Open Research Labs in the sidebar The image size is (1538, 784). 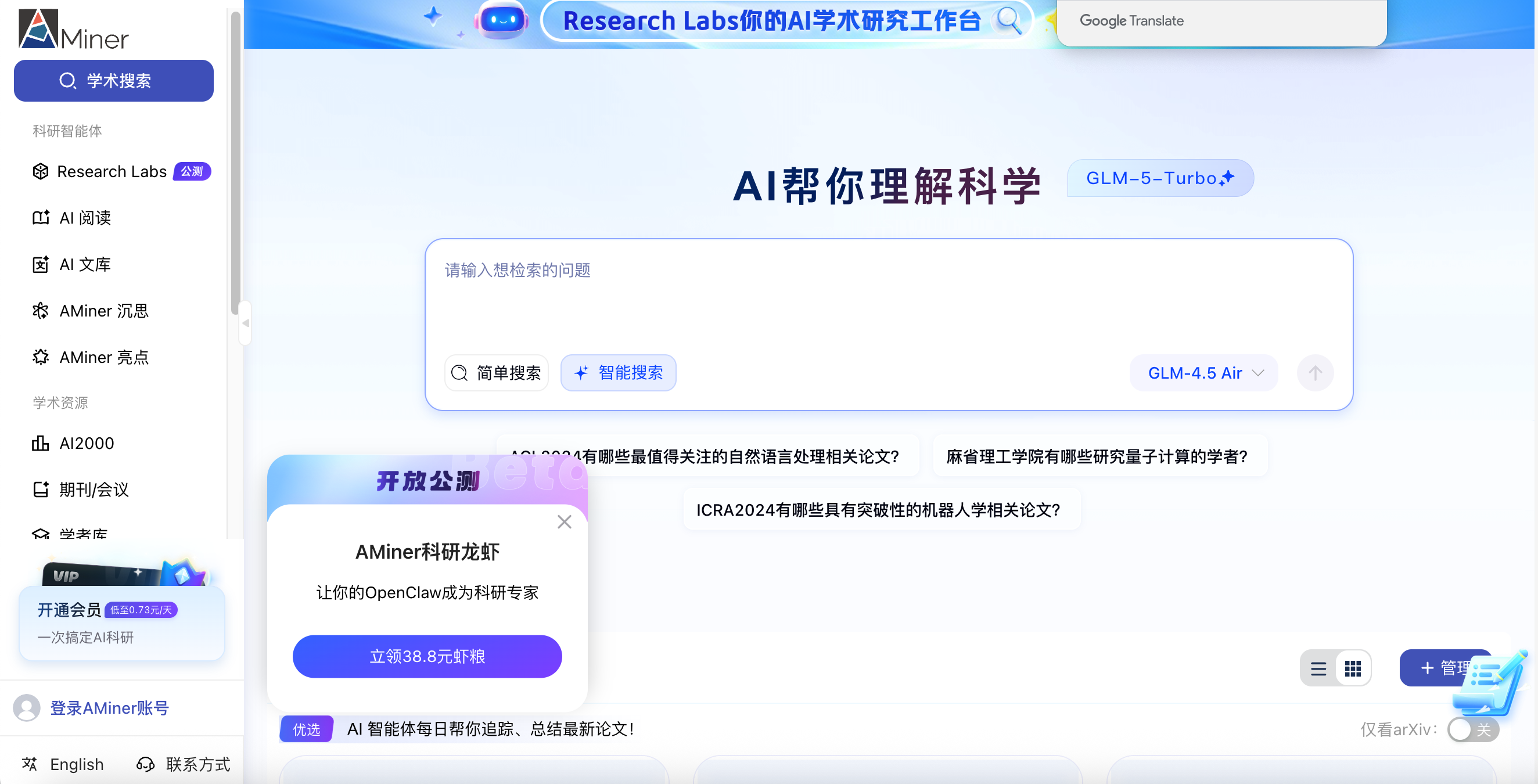point(111,171)
